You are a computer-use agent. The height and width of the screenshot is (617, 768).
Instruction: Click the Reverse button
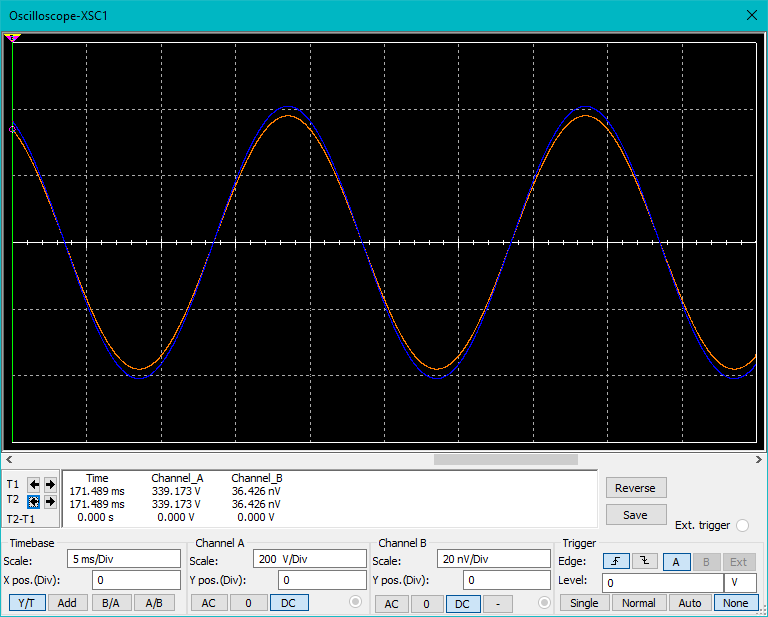636,488
